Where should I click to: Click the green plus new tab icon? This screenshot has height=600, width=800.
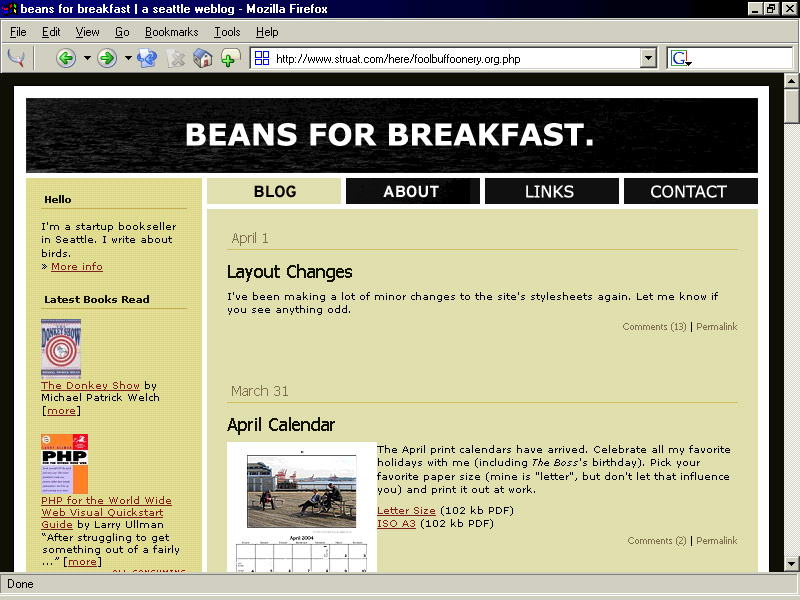(x=230, y=58)
